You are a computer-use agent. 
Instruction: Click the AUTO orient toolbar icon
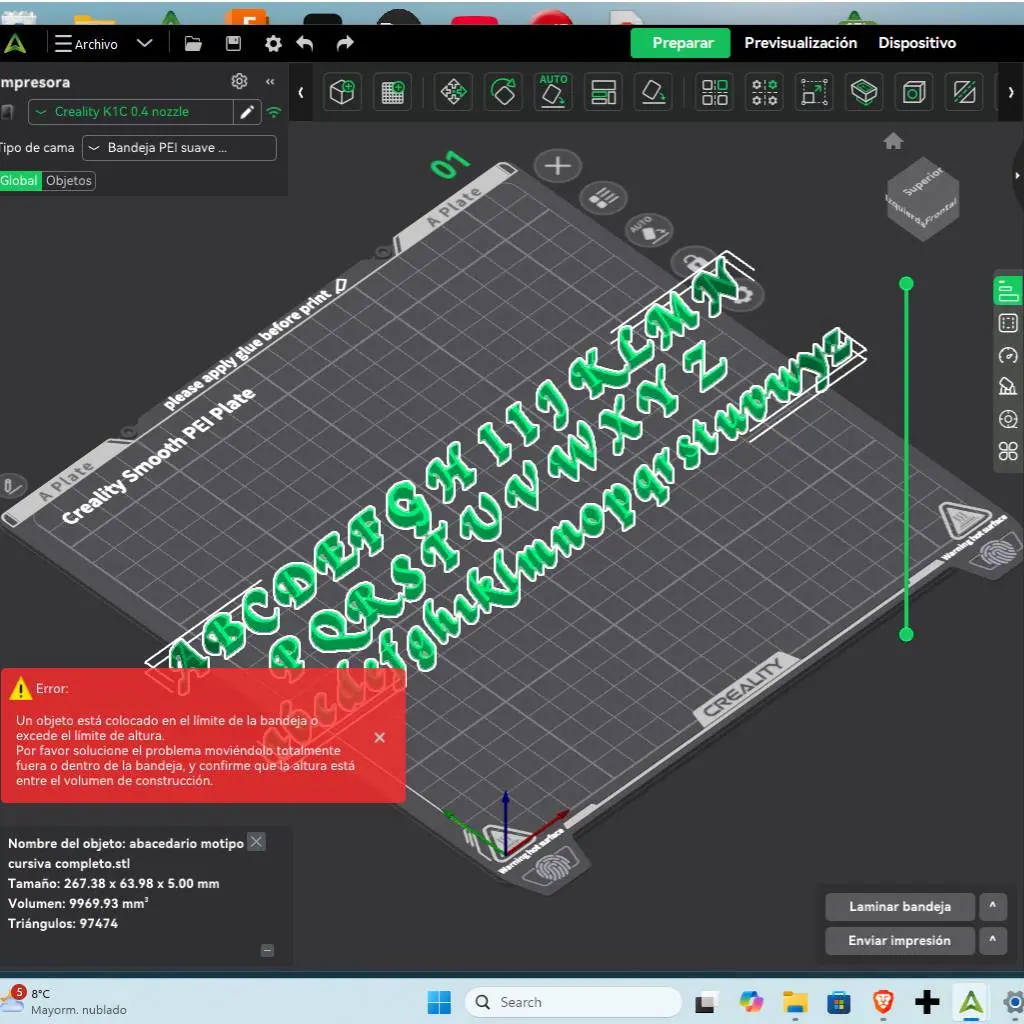(553, 92)
